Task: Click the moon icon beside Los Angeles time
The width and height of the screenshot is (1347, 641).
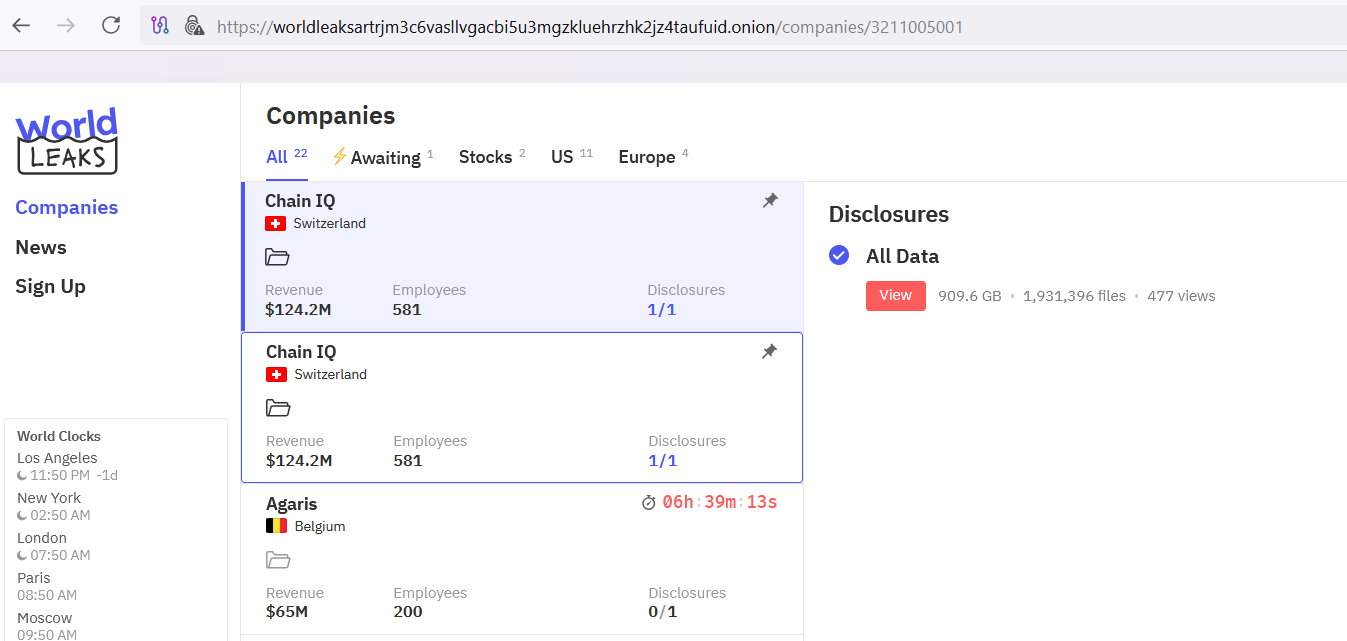Action: tap(22, 475)
